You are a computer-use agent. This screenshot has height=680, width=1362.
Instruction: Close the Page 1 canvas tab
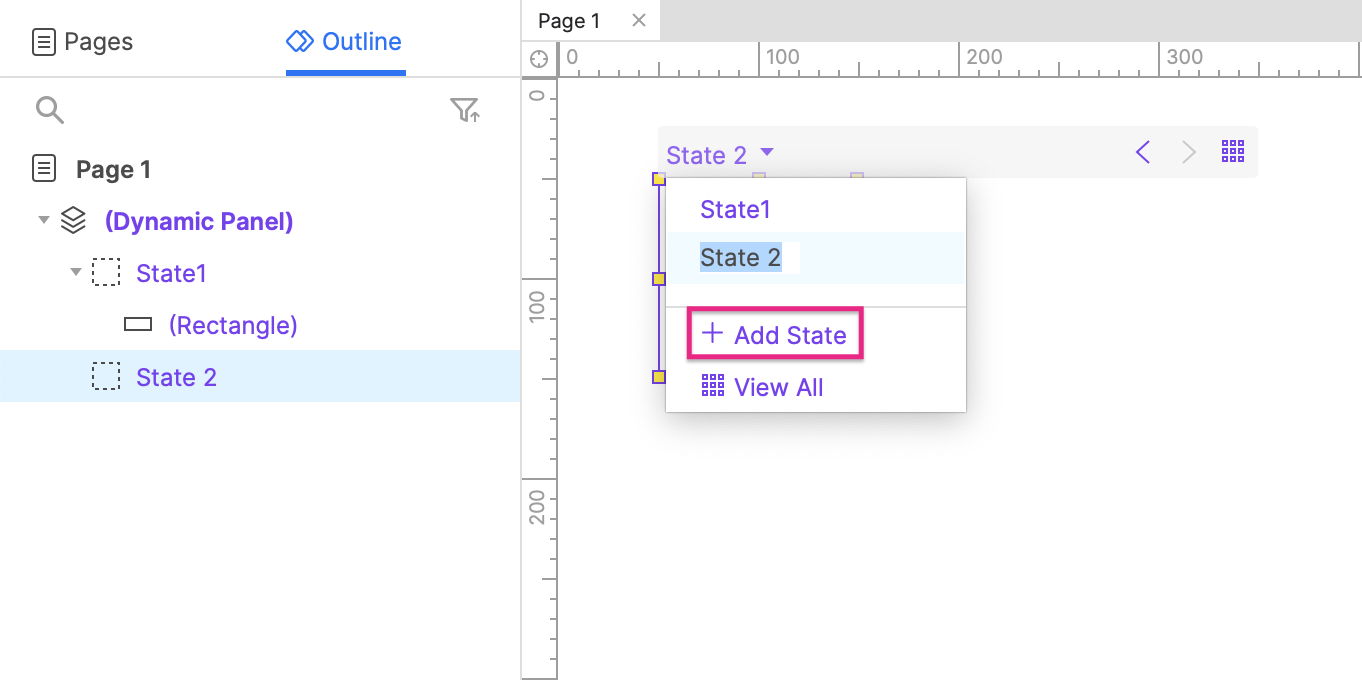(639, 21)
